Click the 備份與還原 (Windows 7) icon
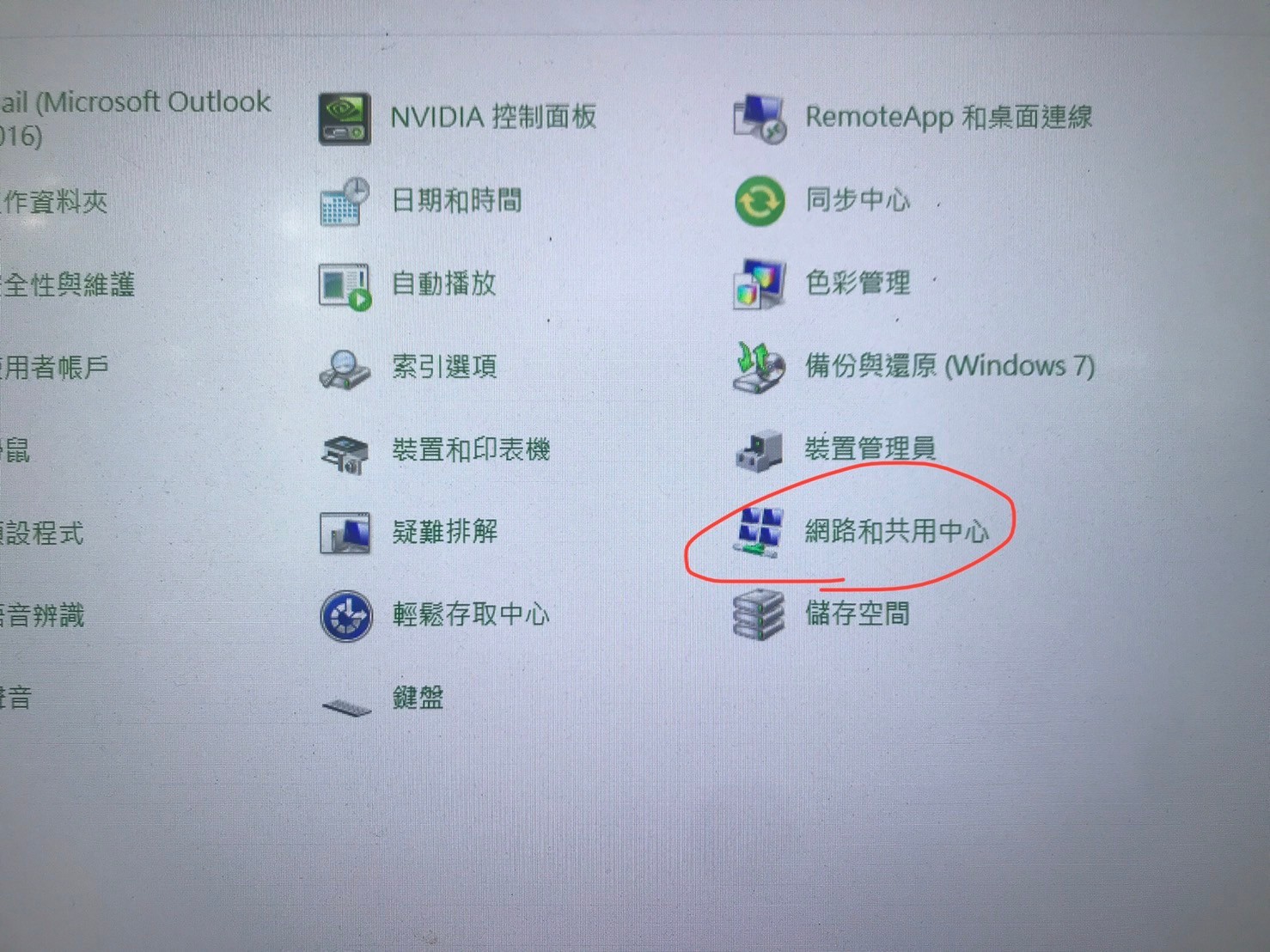Screen dimensions: 1270x952 pyautogui.click(x=760, y=367)
